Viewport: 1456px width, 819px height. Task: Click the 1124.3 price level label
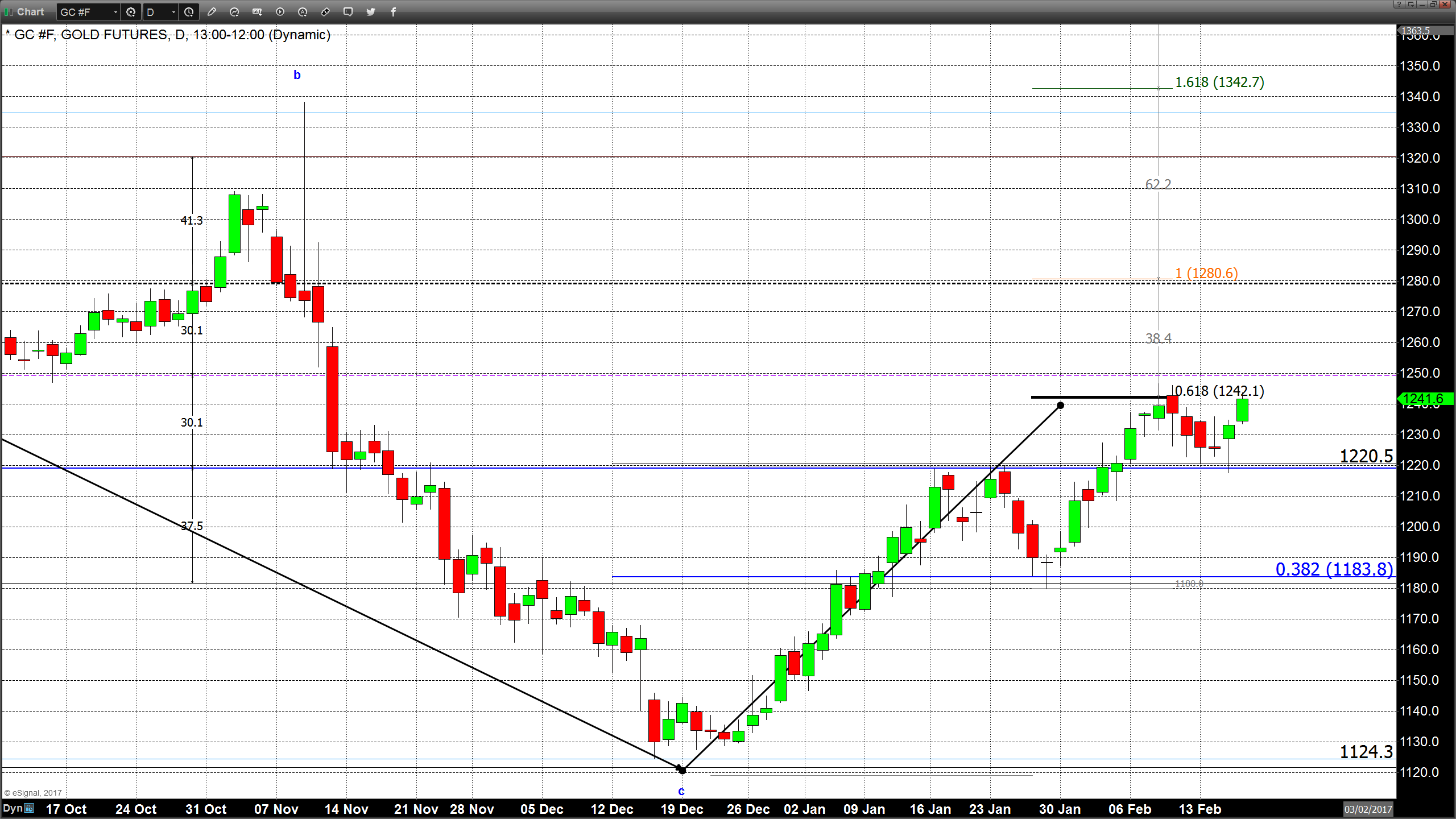[1366, 752]
